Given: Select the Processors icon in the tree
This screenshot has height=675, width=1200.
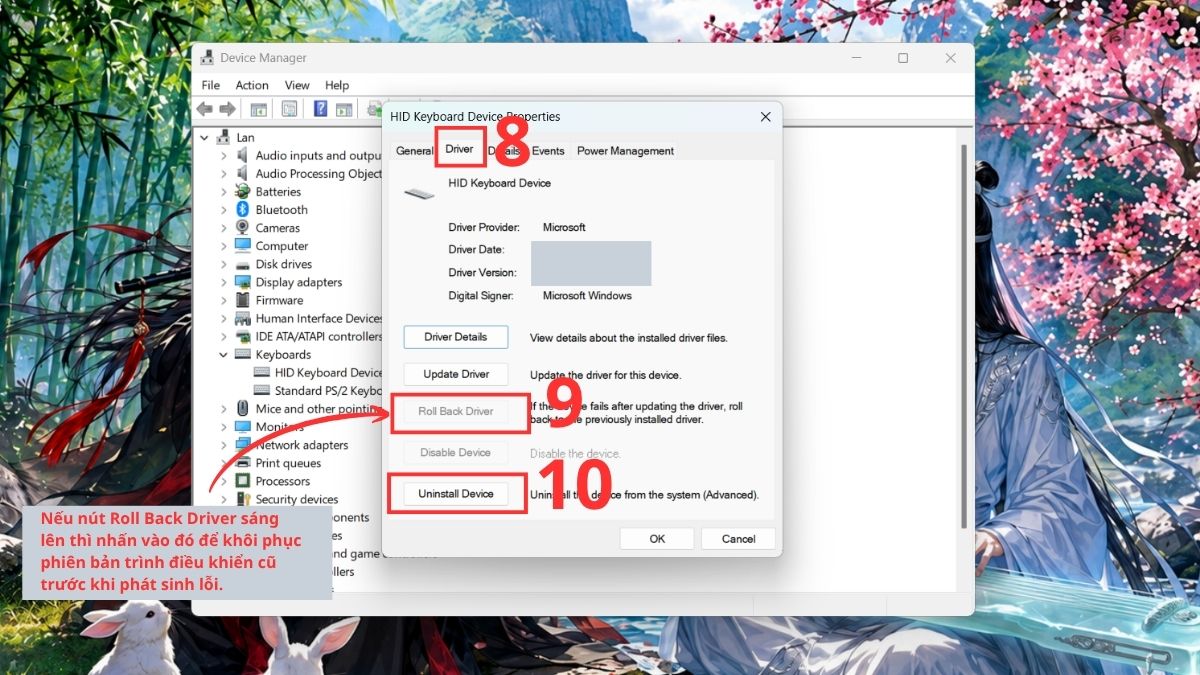Looking at the screenshot, I should [x=242, y=481].
